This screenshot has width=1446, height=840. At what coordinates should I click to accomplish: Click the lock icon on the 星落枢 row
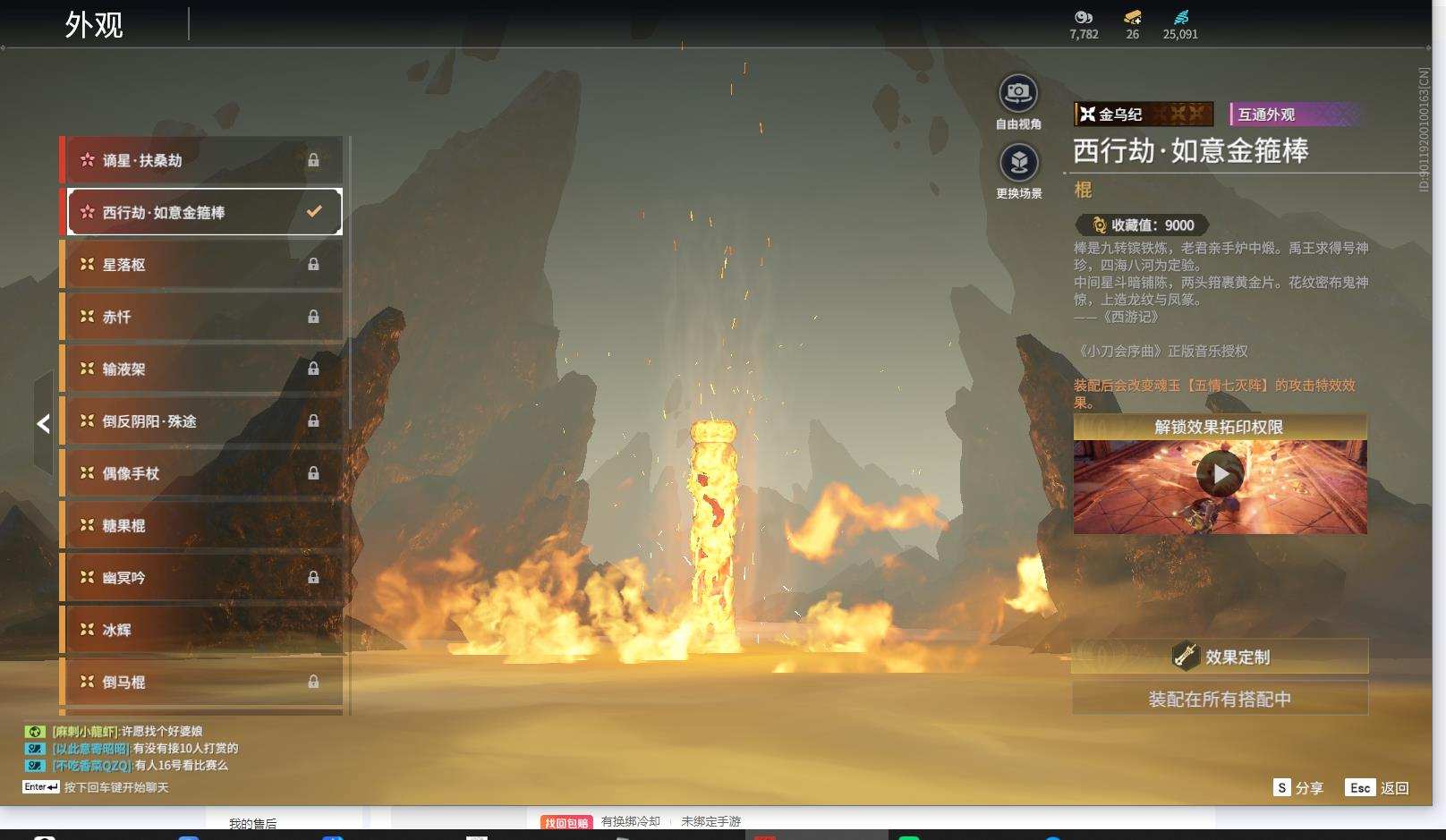(x=313, y=265)
